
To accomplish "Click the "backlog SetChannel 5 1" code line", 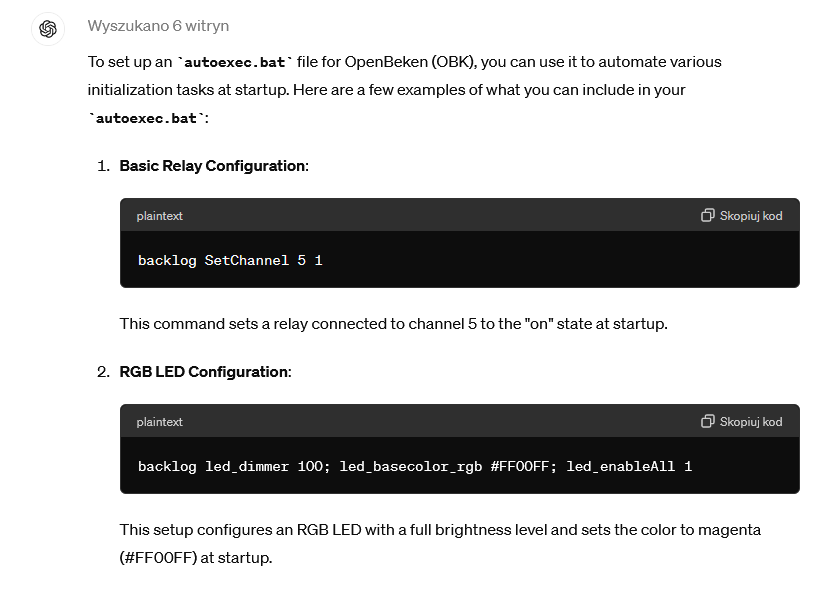I will [230, 261].
